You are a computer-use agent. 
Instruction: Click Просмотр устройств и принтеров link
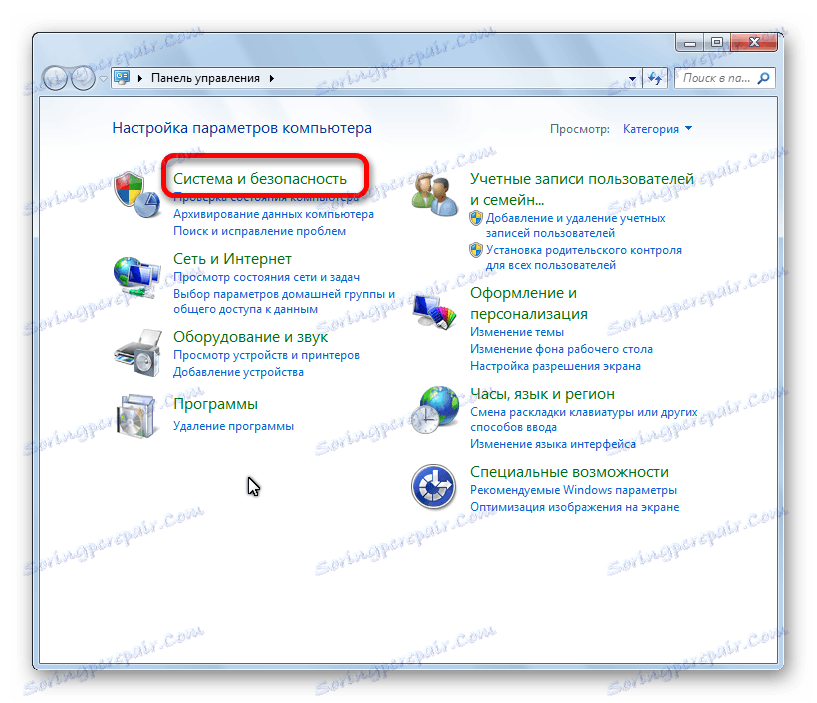coord(266,355)
